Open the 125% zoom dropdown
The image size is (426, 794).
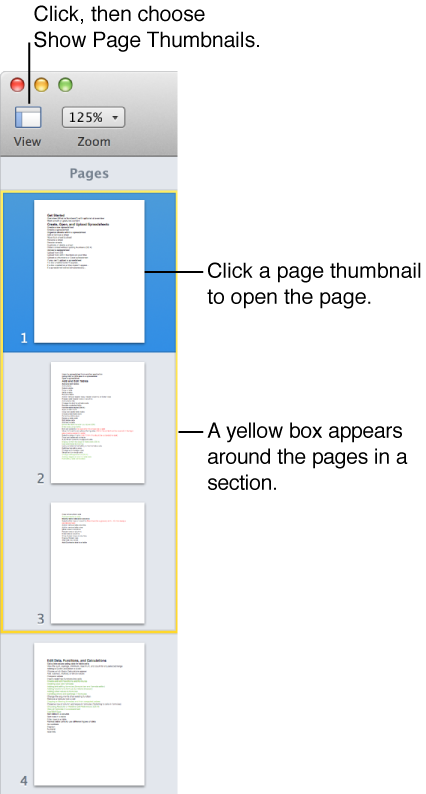point(93,117)
